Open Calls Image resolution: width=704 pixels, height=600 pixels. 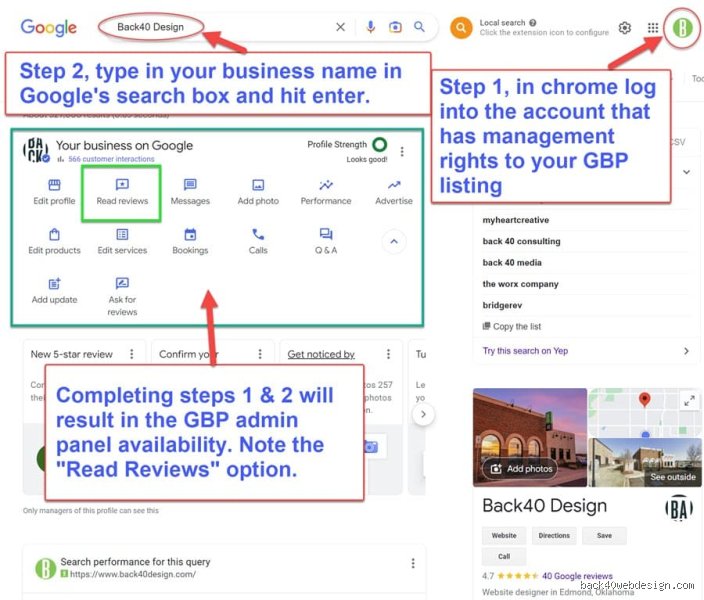(258, 242)
